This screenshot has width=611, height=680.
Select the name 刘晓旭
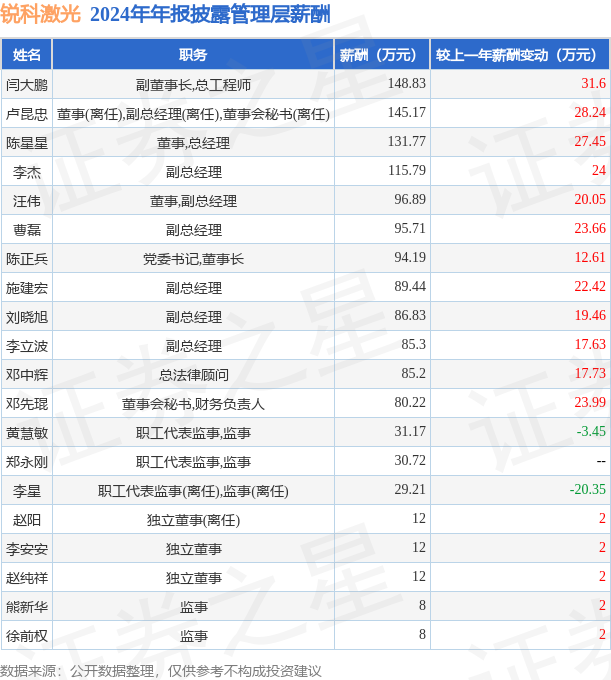coord(26,317)
